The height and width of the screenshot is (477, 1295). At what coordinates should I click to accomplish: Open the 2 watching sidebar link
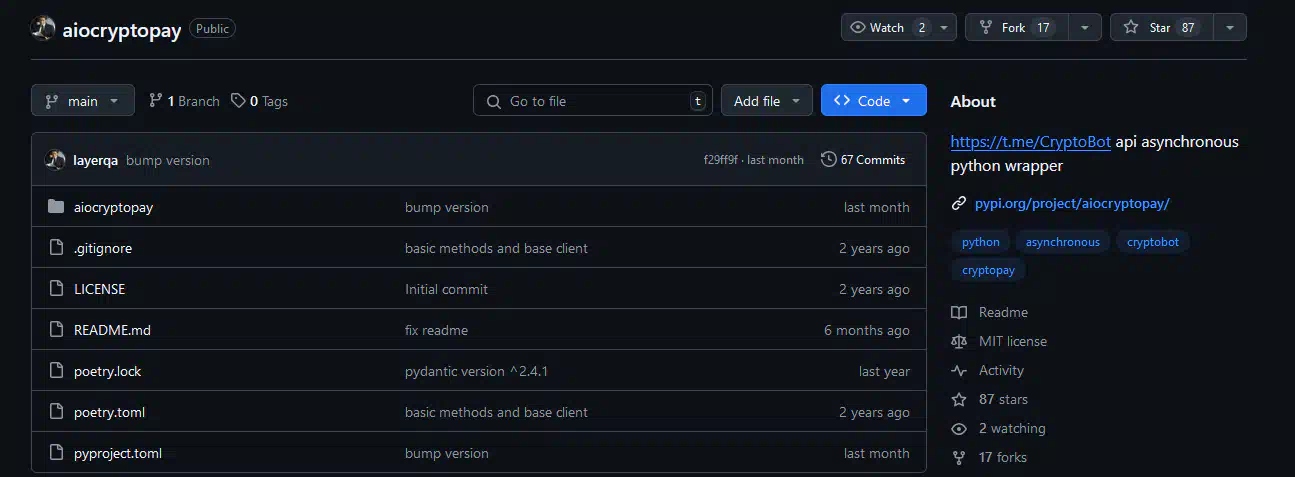coord(1012,428)
